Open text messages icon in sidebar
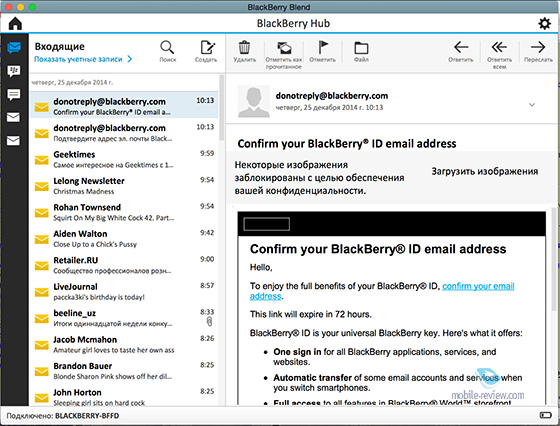 pos(14,95)
